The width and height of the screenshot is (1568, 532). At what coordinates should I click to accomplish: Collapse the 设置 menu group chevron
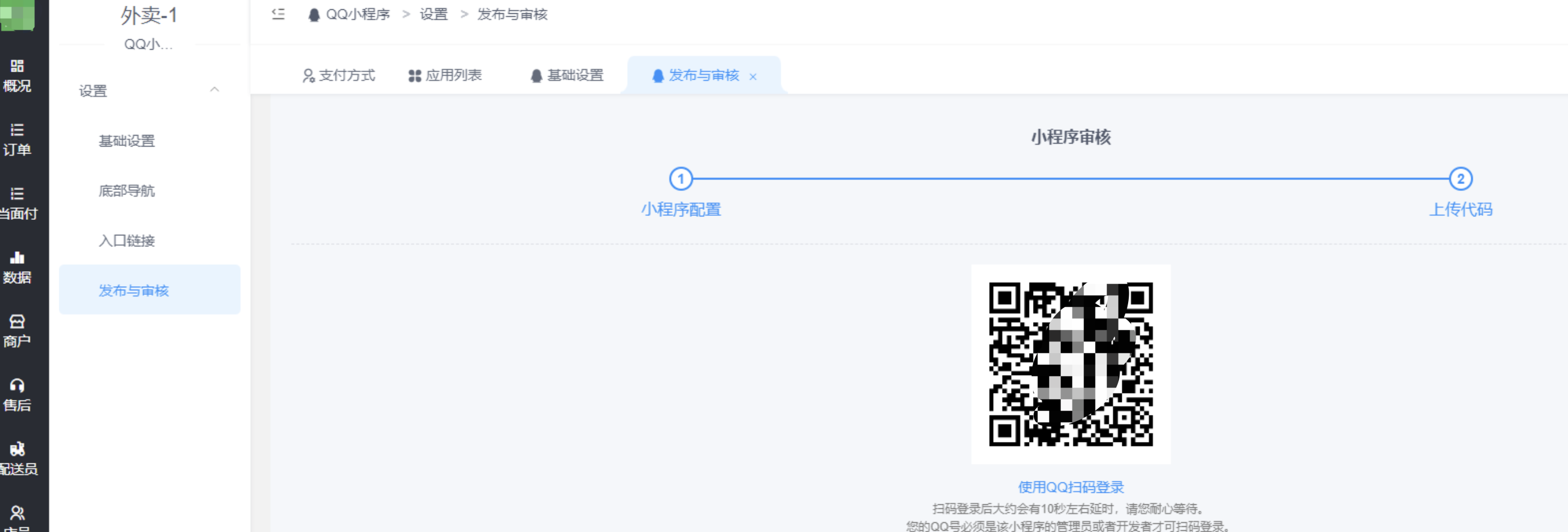[214, 89]
